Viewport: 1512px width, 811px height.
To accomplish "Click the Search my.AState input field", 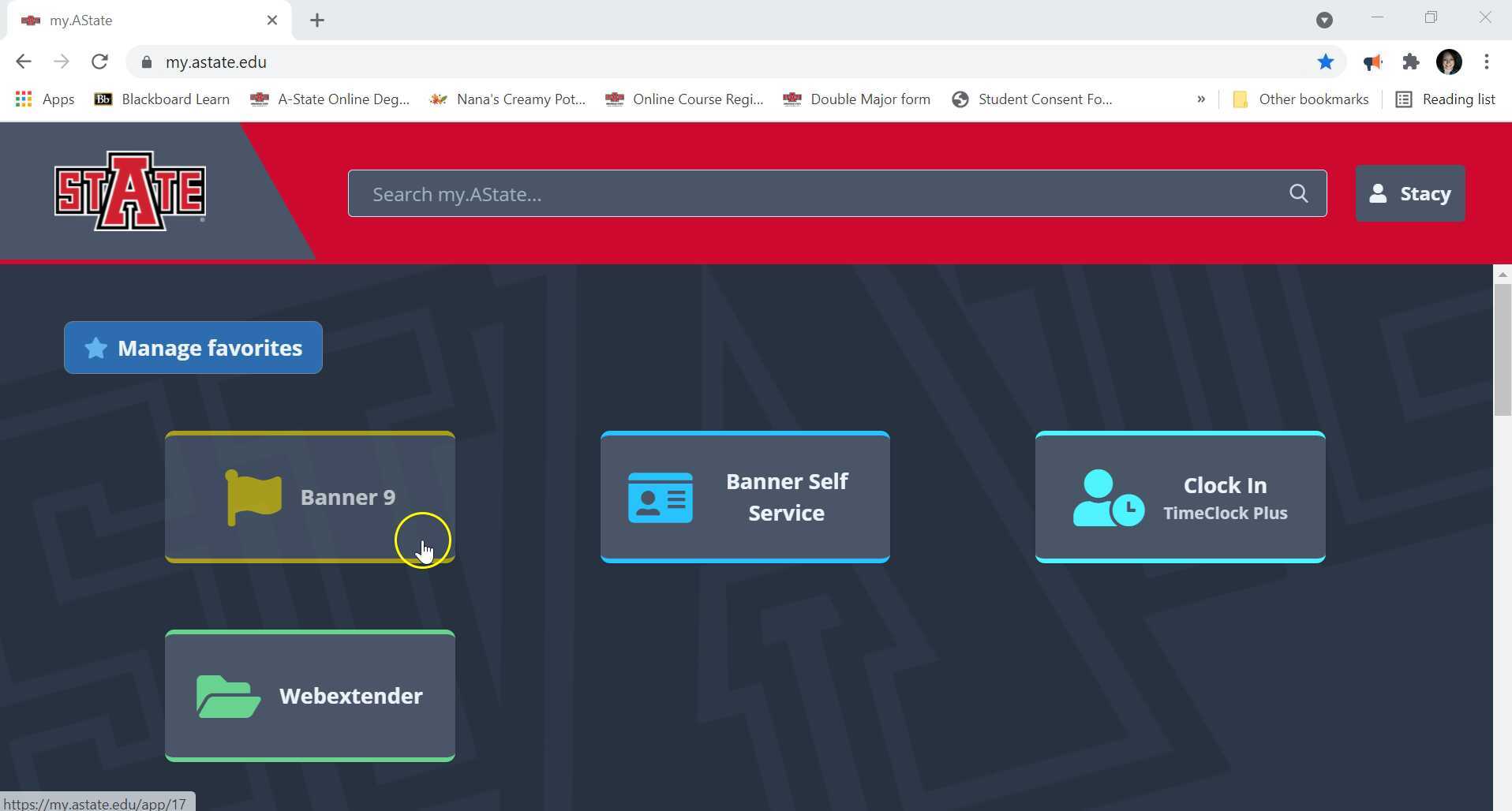I will click(x=821, y=194).
